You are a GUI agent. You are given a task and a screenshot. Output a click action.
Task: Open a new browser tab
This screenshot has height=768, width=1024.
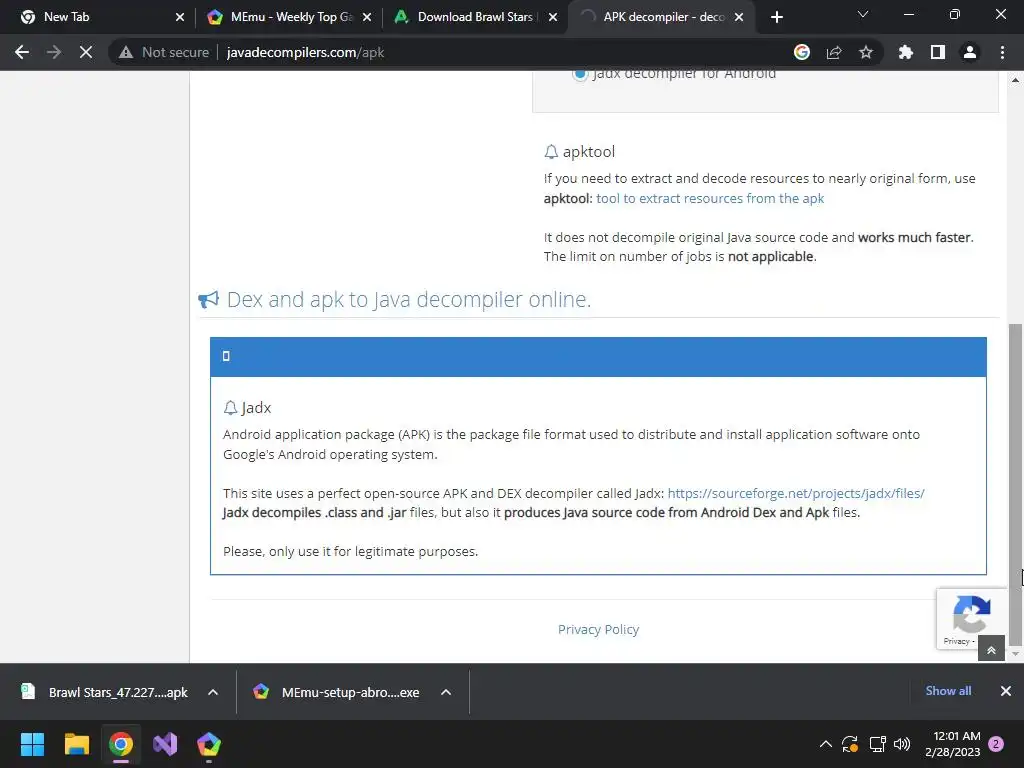pos(776,17)
